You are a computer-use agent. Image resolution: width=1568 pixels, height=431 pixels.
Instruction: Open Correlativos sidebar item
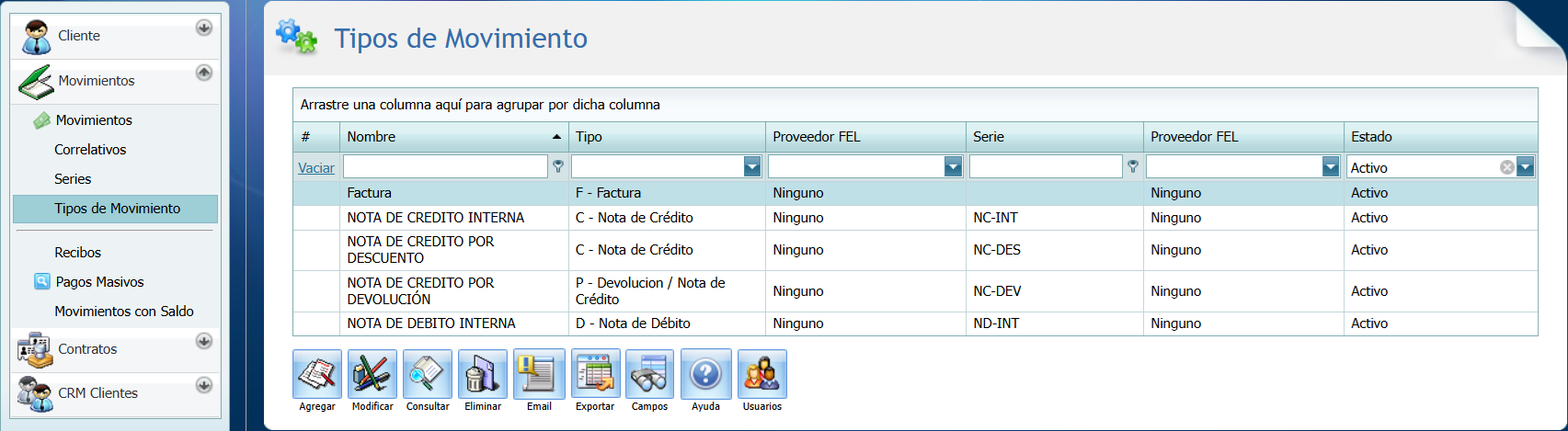(x=90, y=150)
